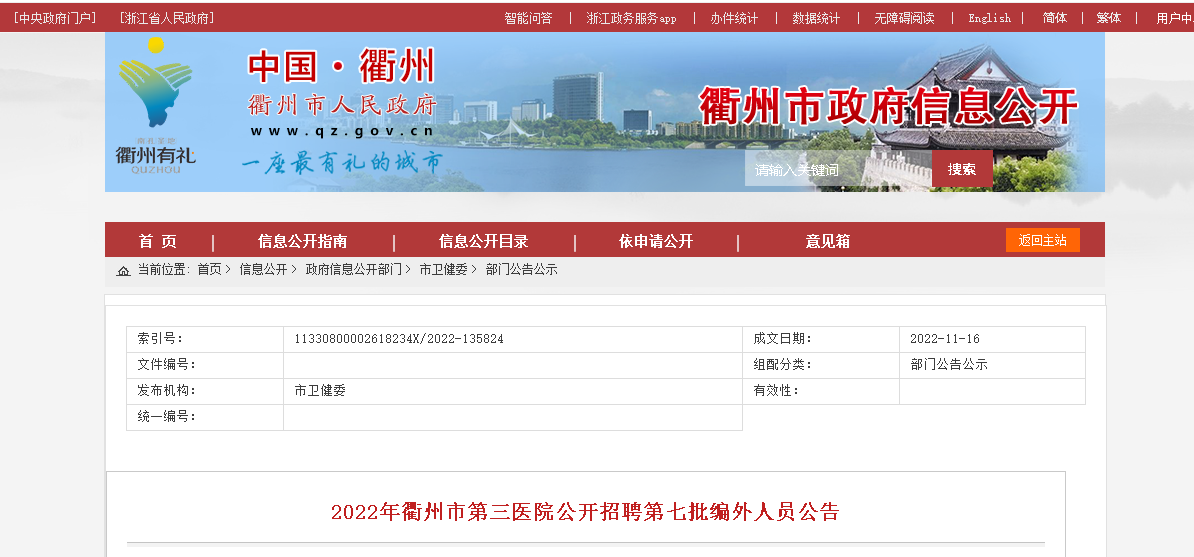
Task: Click index number 11330800002618234X/2022-135824
Action: [x=399, y=339]
